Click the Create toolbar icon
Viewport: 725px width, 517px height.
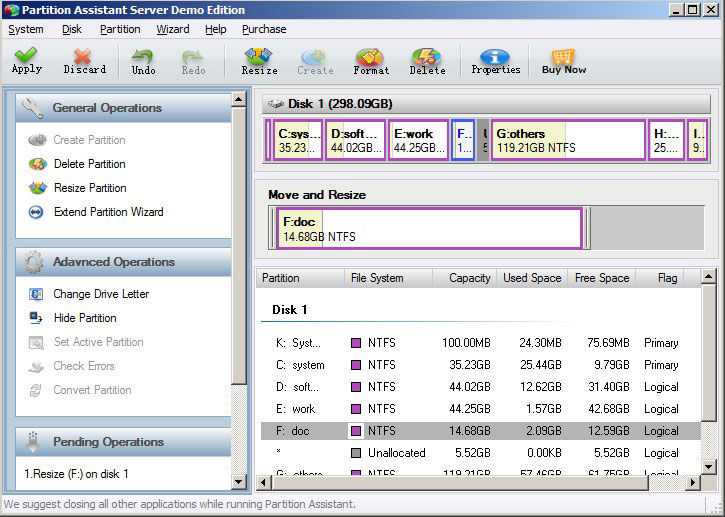pyautogui.click(x=315, y=56)
